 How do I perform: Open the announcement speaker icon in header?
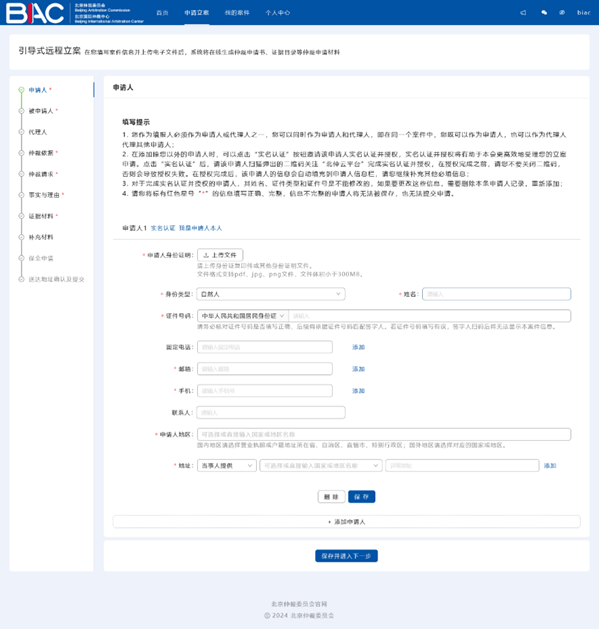coord(523,13)
